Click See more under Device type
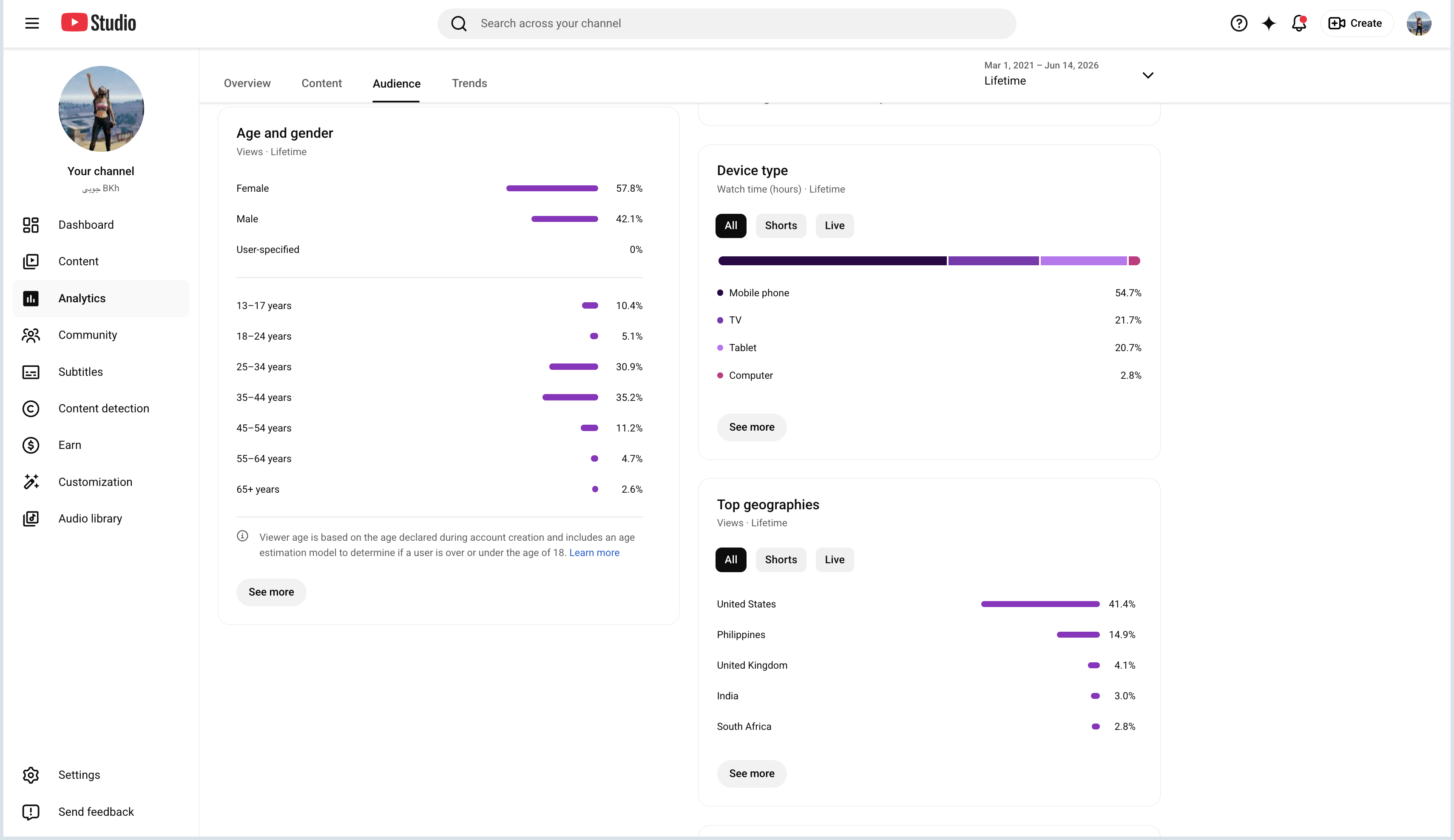This screenshot has width=1454, height=840. (x=752, y=427)
